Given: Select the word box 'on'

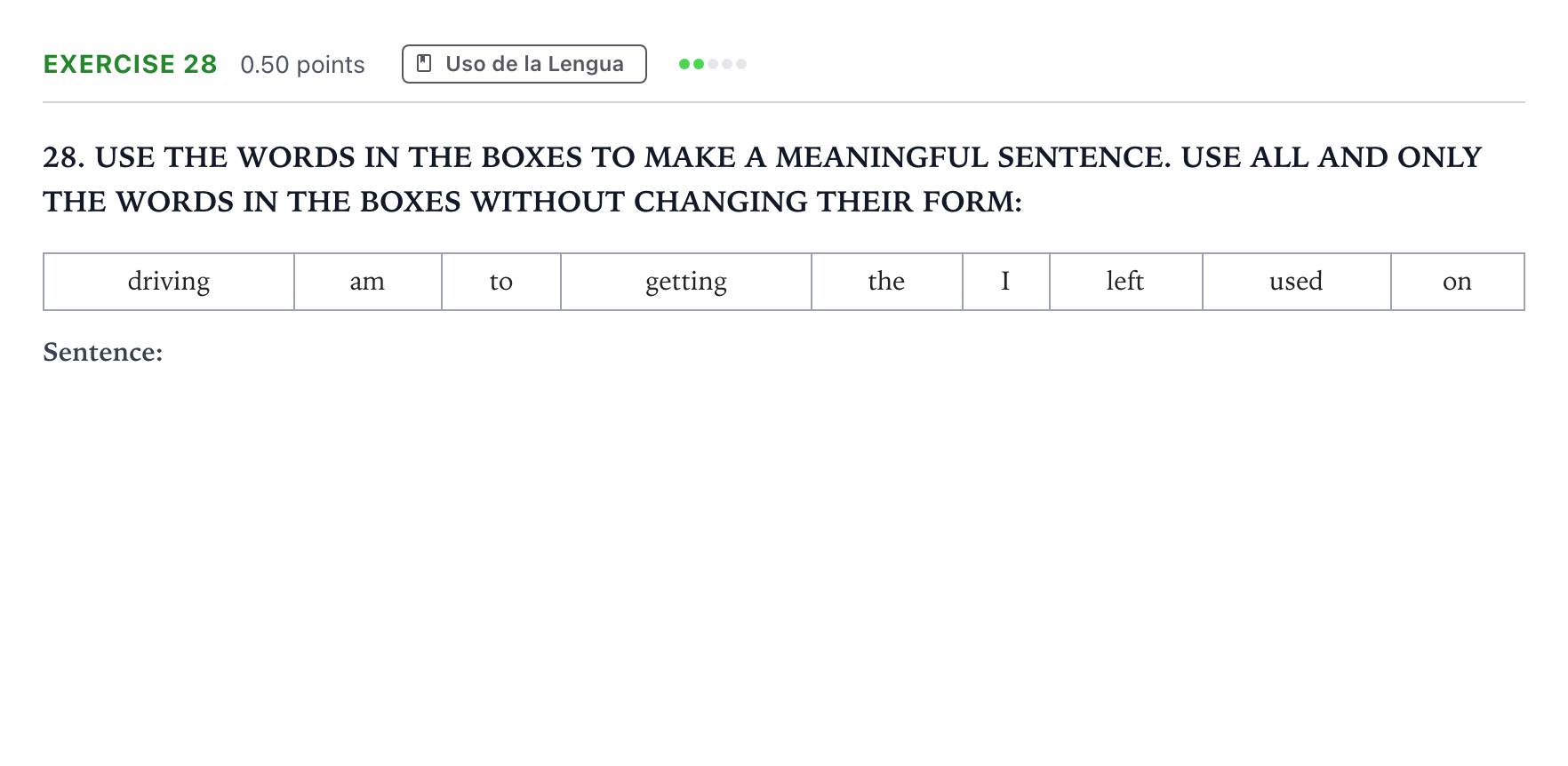Looking at the screenshot, I should point(1458,282).
